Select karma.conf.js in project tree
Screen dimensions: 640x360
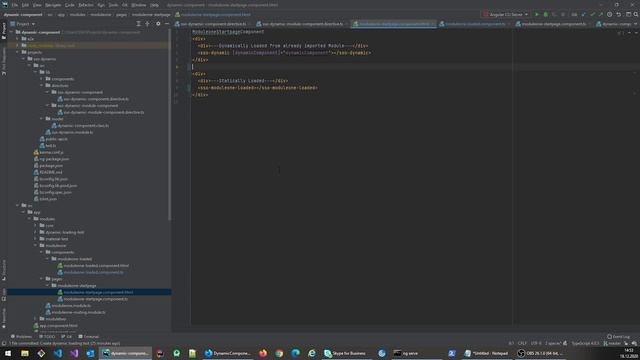coord(51,152)
